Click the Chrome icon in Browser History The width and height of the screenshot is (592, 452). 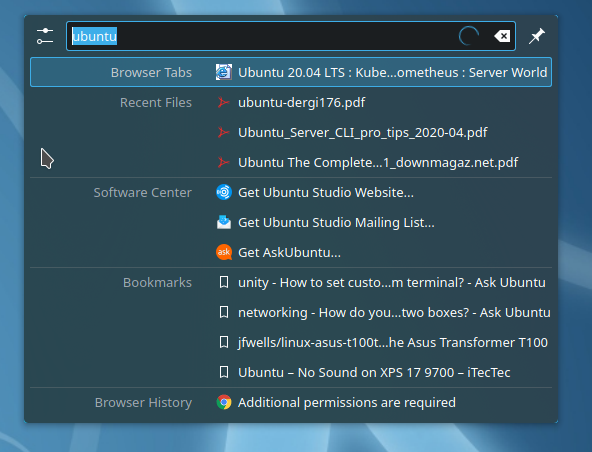tap(224, 402)
